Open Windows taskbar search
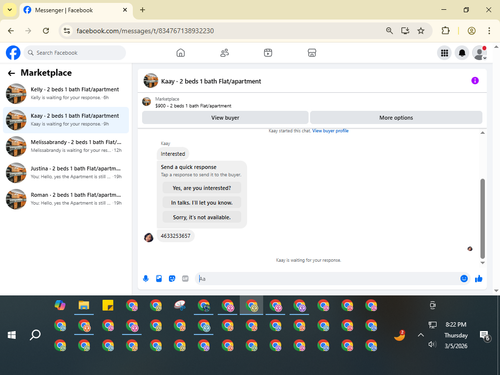This screenshot has width=500, height=375. pyautogui.click(x=35, y=335)
